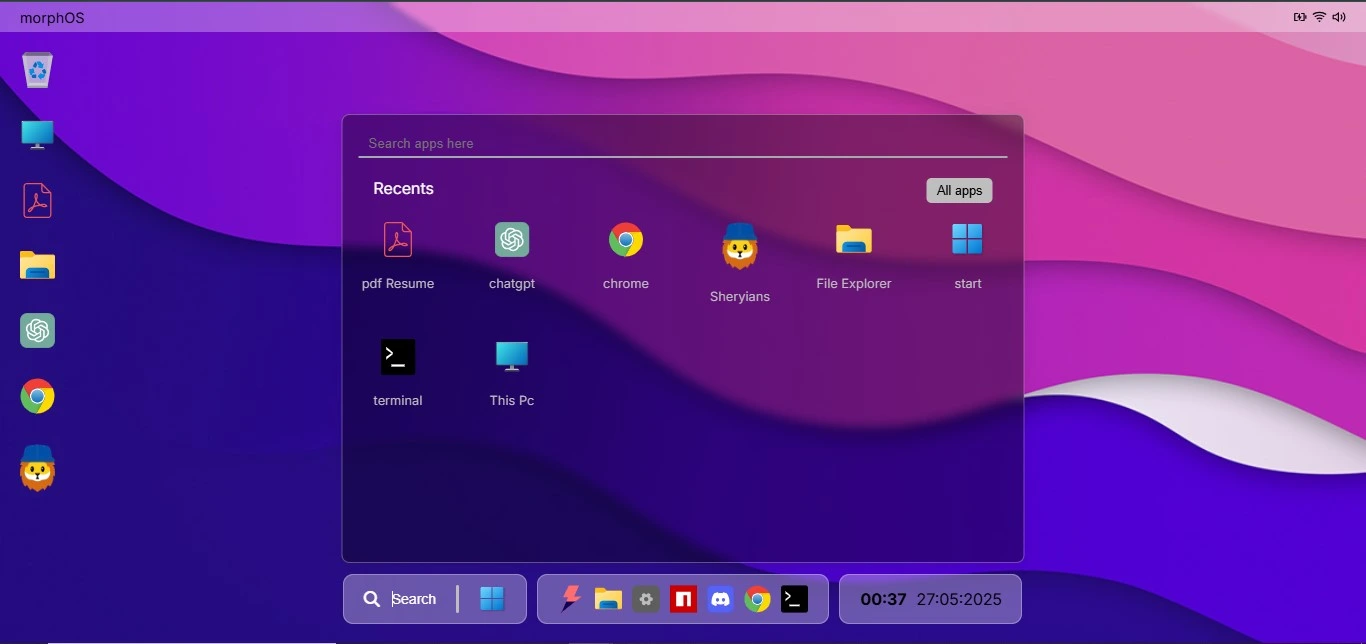Open the Recycle Bin on the desktop
Viewport: 1366px width, 644px height.
pyautogui.click(x=38, y=70)
